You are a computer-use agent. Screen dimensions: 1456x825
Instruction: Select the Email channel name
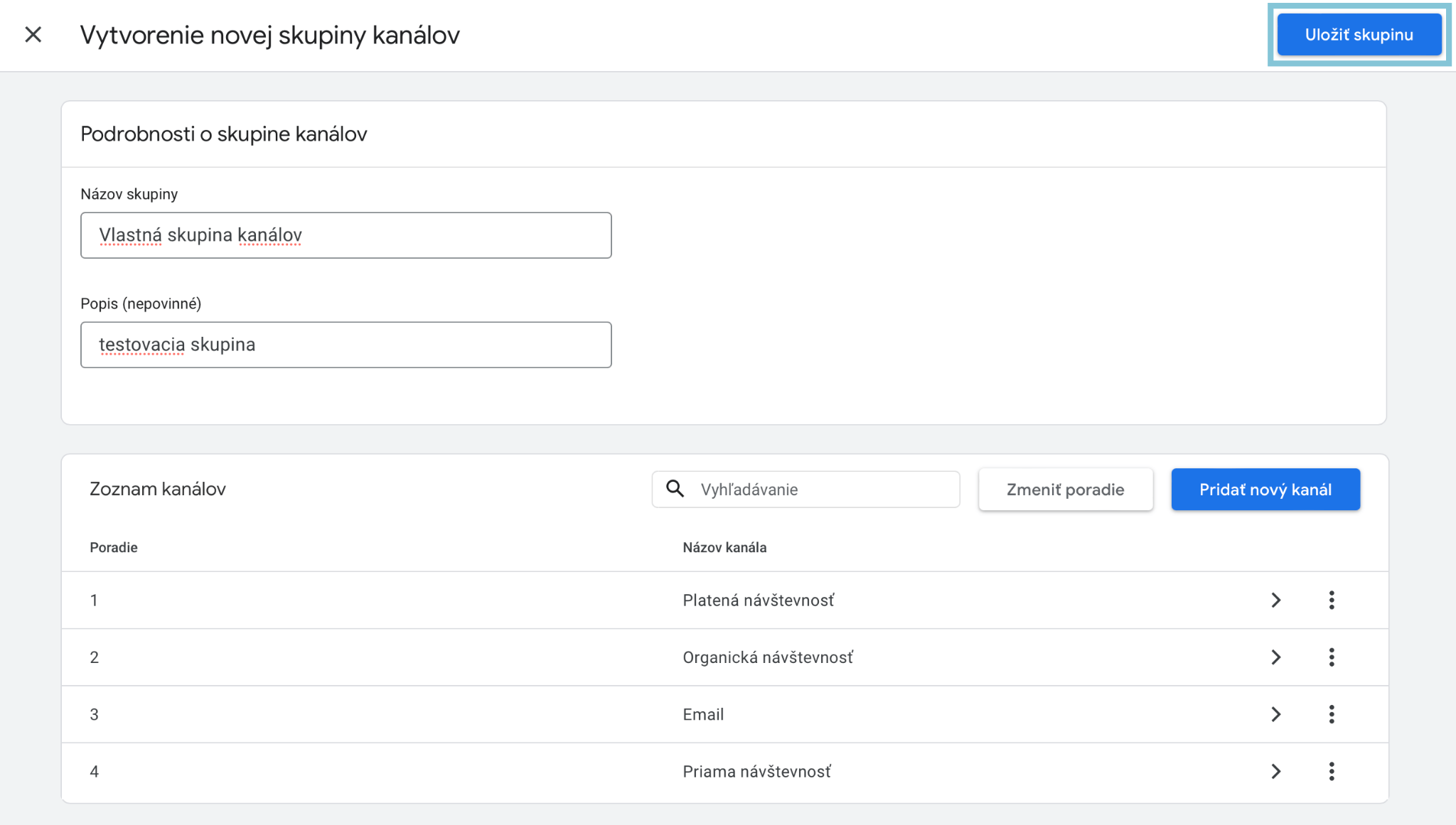coord(703,715)
